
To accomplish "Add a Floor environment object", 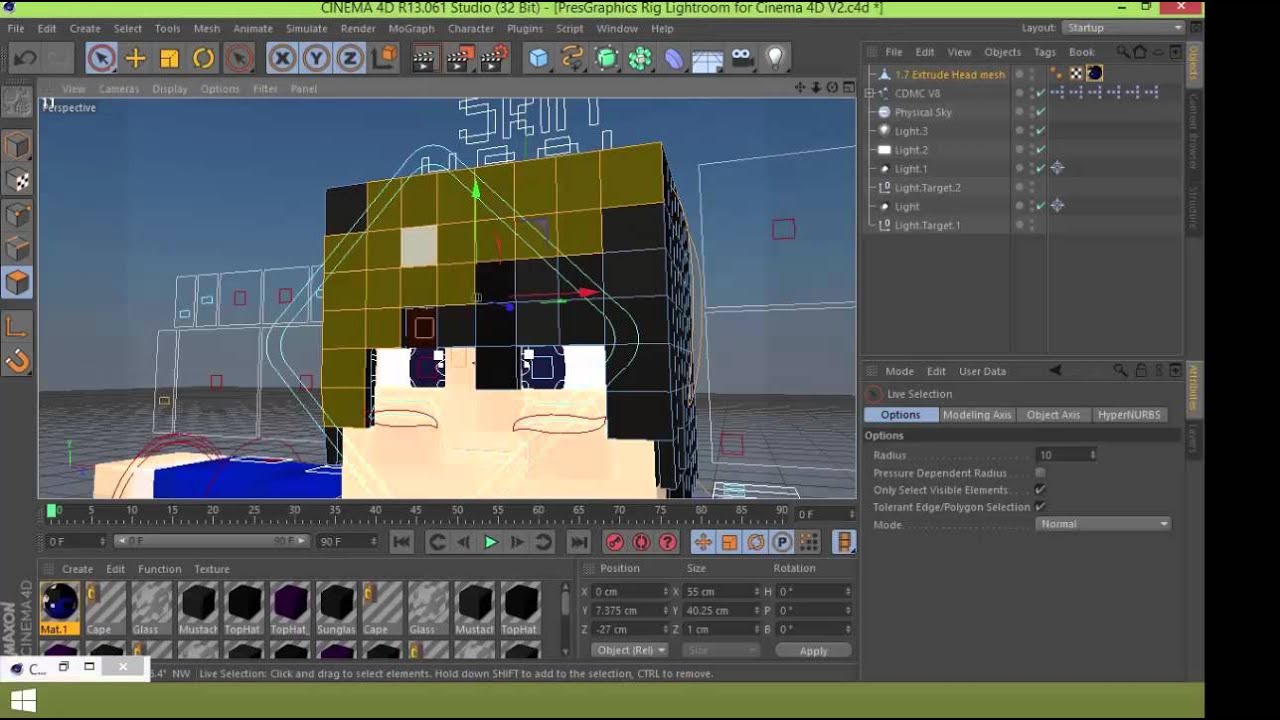I will (x=707, y=59).
